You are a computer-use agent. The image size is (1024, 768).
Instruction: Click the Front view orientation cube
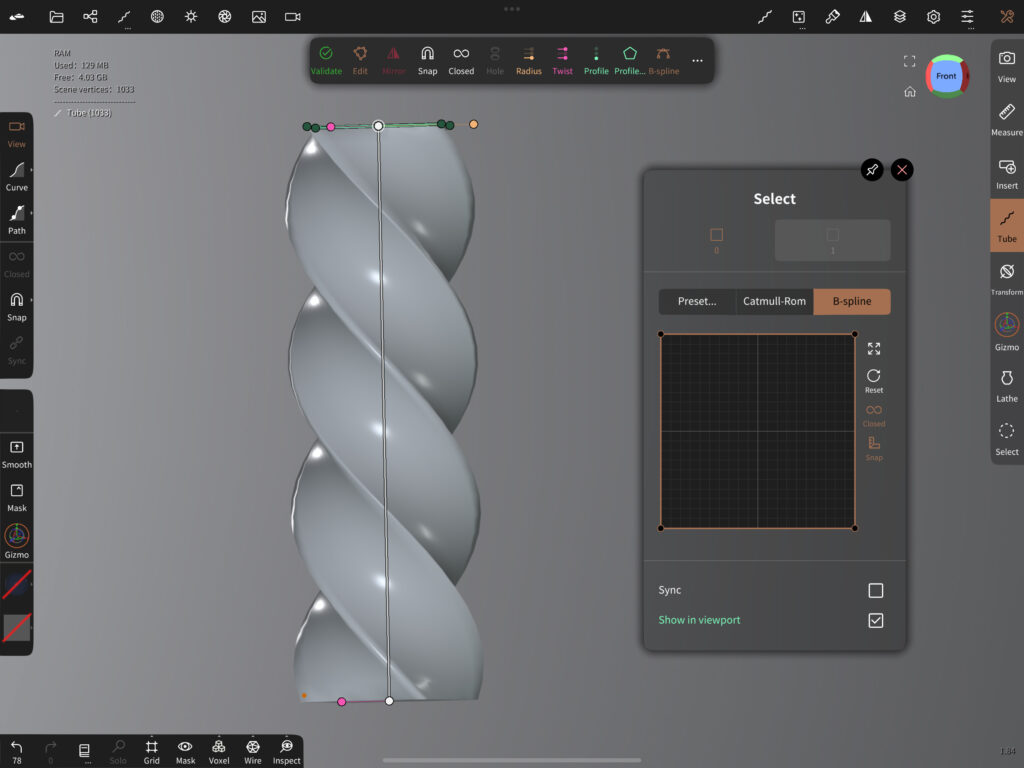click(x=946, y=76)
